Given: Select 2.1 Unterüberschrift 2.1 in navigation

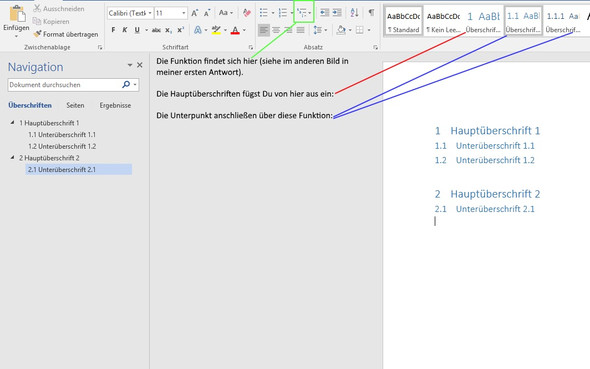Looking at the screenshot, I should click(79, 170).
